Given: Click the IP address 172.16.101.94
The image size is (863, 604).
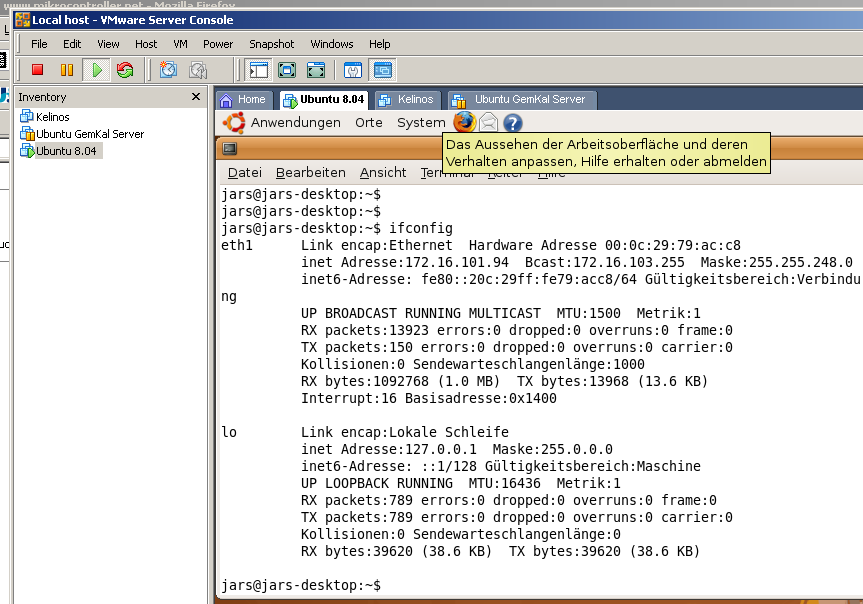Looking at the screenshot, I should tap(457, 262).
